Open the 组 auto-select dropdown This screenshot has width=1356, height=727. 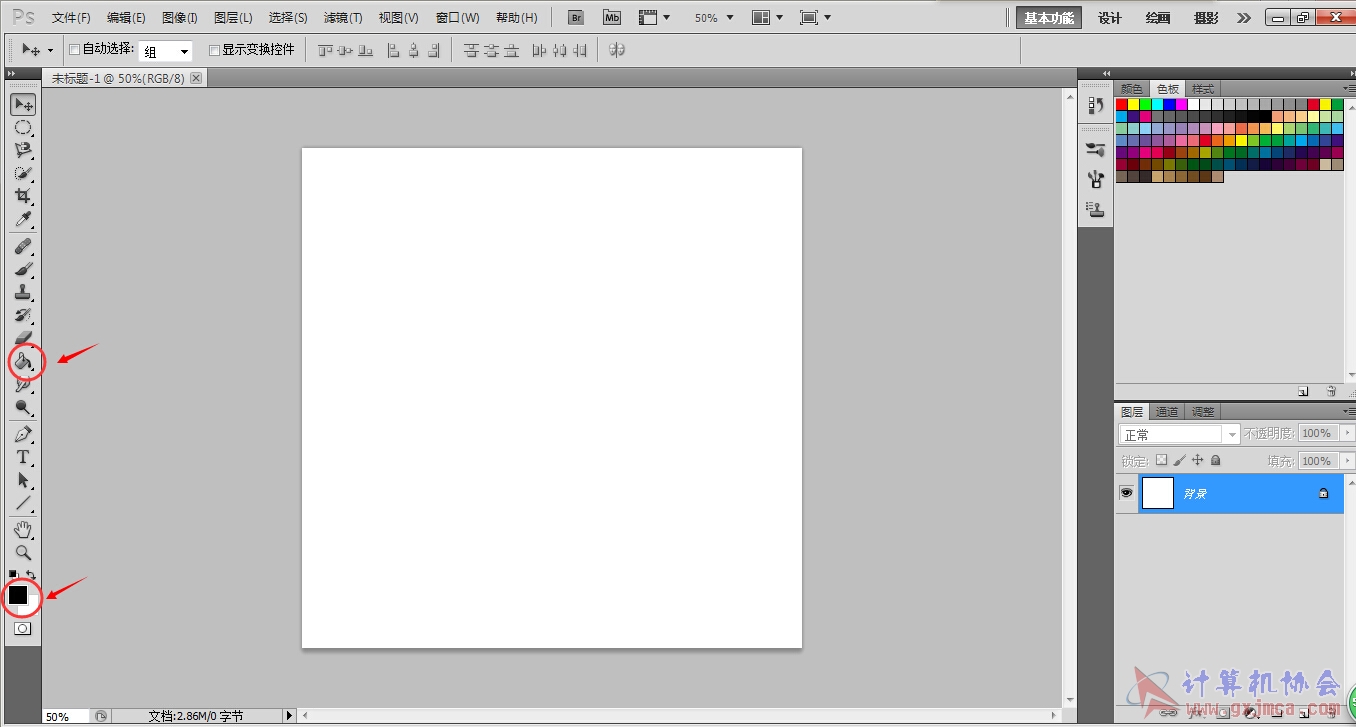click(x=165, y=51)
